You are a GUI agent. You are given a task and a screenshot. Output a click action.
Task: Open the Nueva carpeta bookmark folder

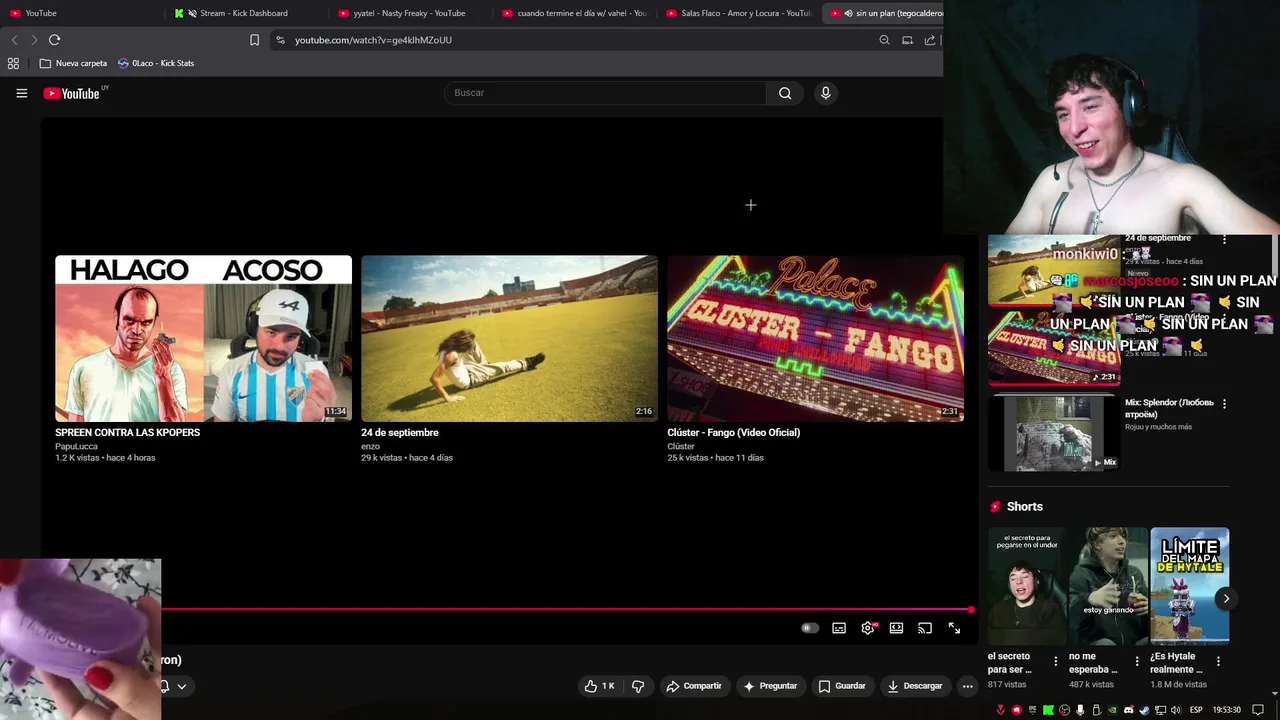[73, 63]
